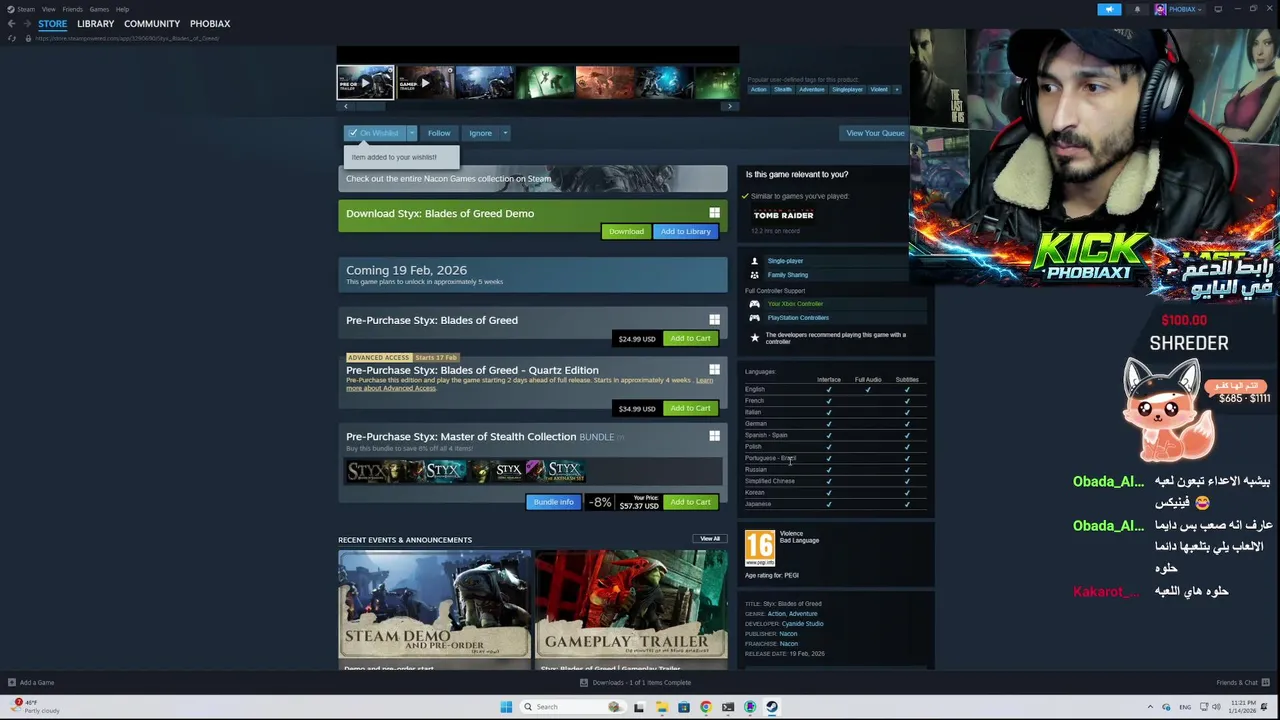
Task: Click the Follow button
Action: [439, 133]
